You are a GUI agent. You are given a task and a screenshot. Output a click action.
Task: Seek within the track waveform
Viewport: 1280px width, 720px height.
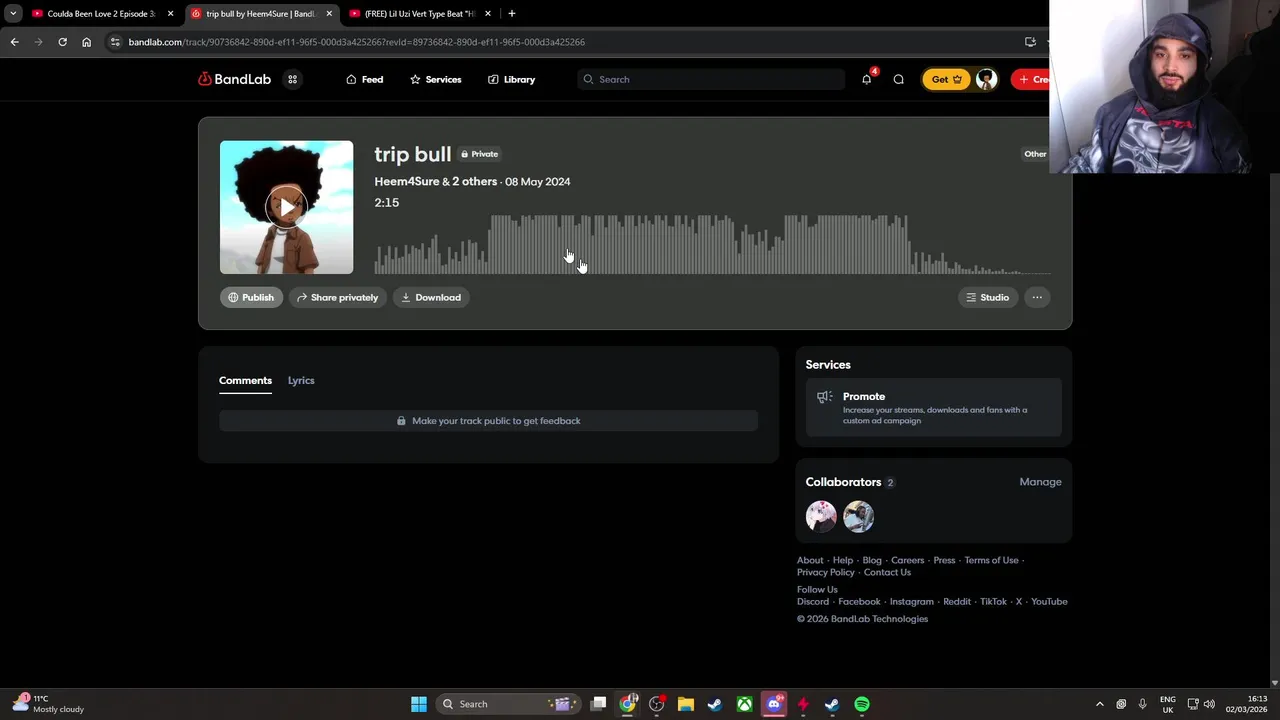712,244
